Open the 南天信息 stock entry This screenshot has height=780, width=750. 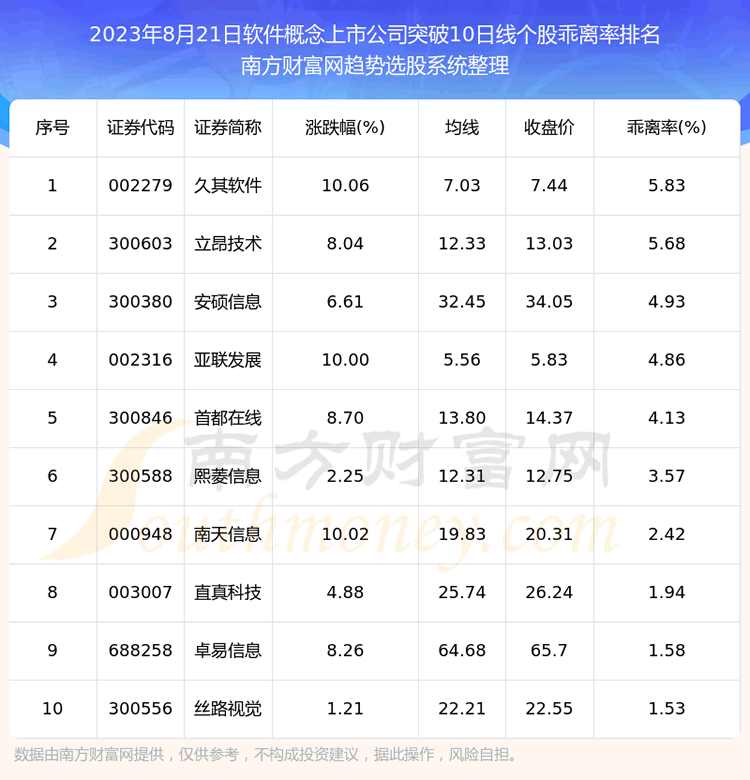click(228, 534)
